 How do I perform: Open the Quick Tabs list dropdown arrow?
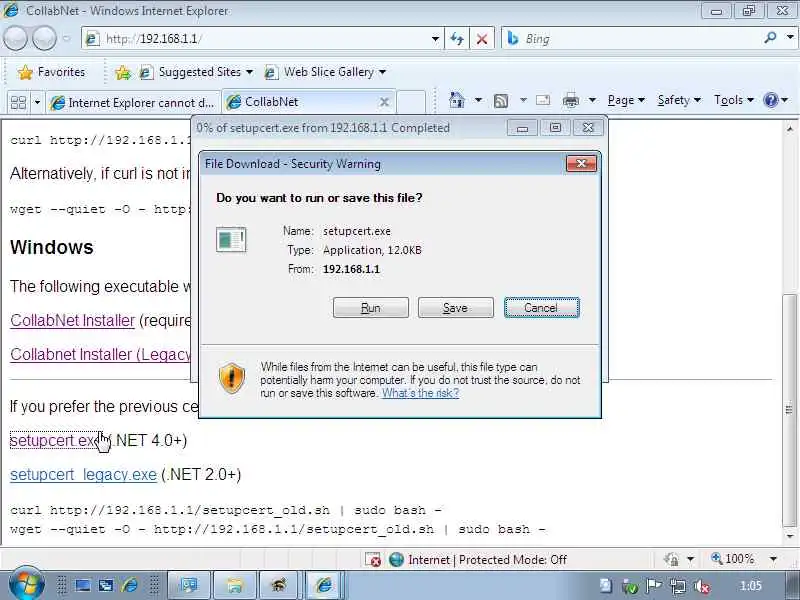[37, 103]
